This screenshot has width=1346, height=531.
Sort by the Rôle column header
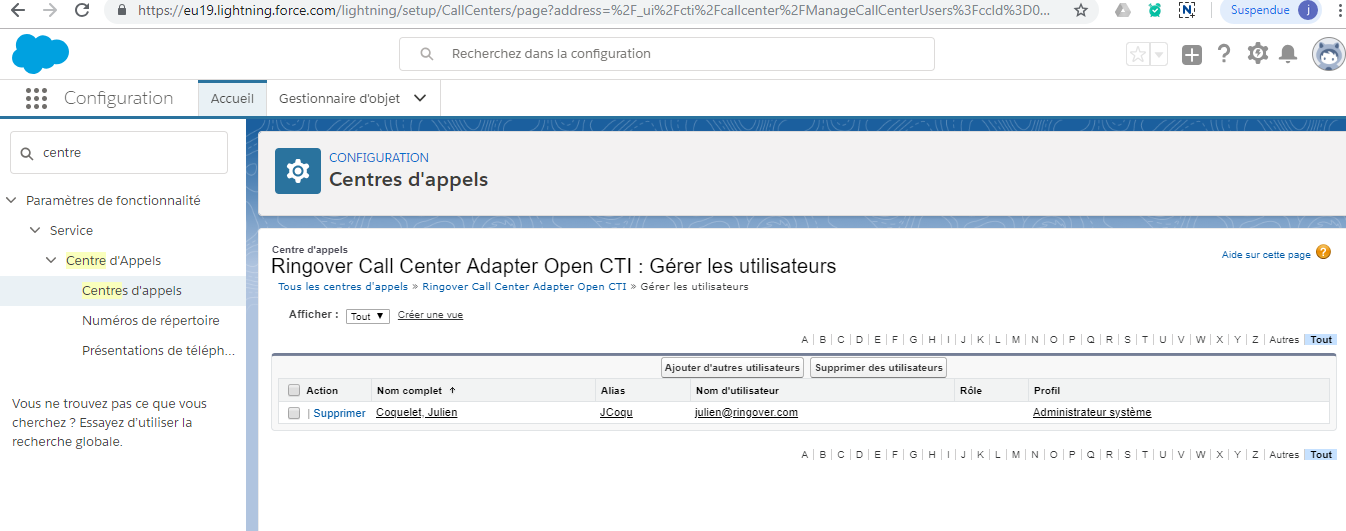970,390
